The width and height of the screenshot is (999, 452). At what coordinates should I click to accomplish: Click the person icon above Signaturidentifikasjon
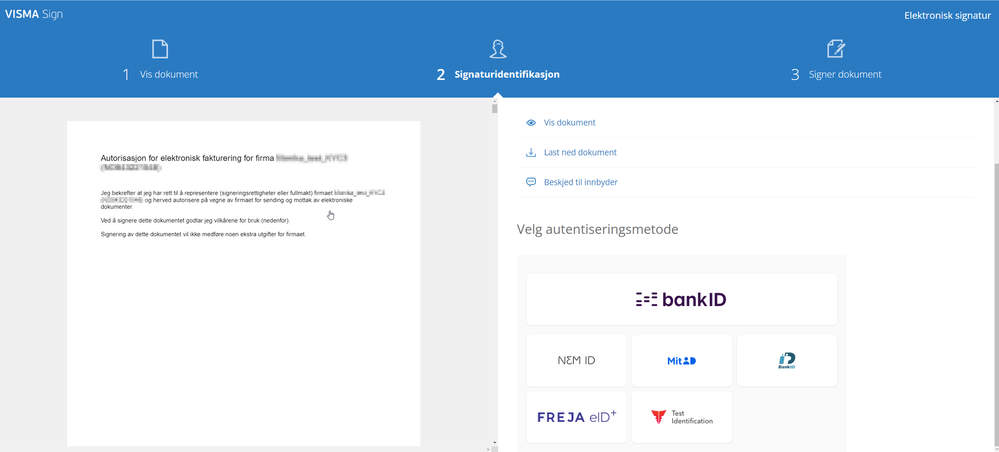coord(498,49)
